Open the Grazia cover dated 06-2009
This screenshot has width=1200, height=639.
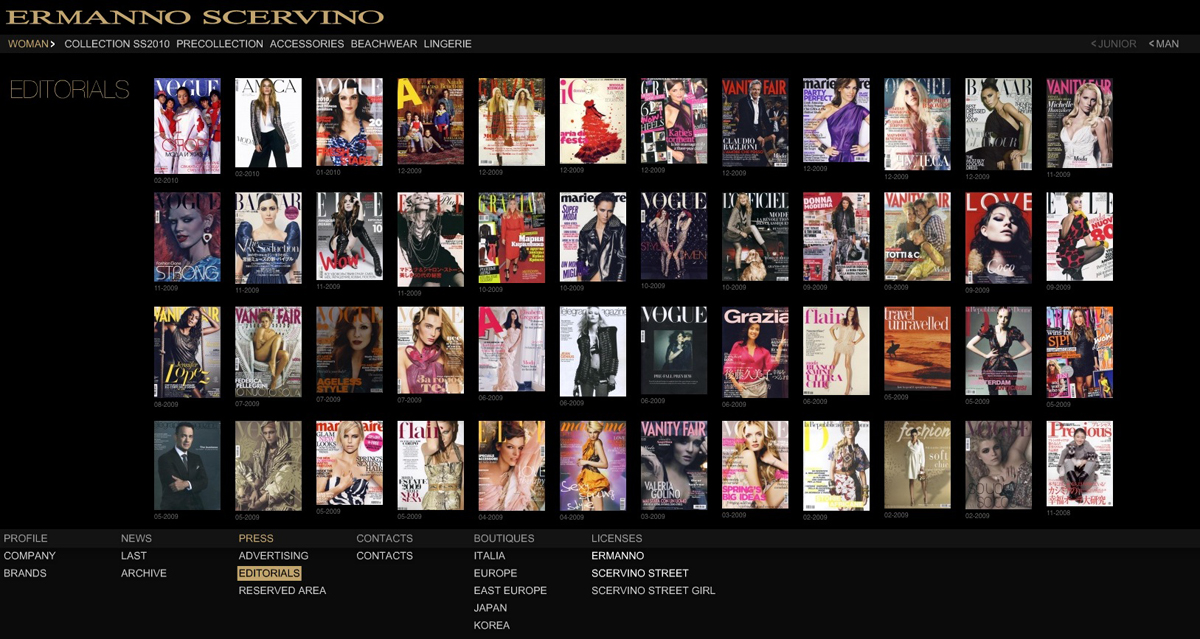755,352
